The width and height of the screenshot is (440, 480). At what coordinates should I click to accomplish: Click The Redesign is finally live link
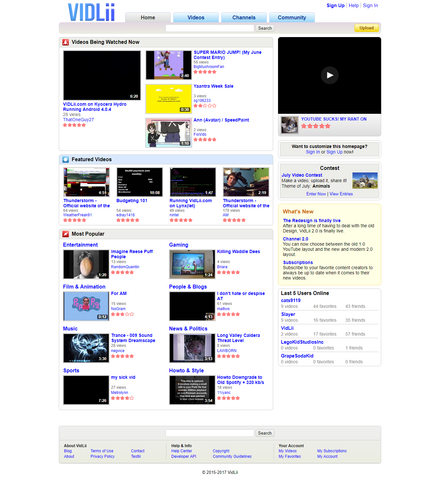pyautogui.click(x=312, y=221)
